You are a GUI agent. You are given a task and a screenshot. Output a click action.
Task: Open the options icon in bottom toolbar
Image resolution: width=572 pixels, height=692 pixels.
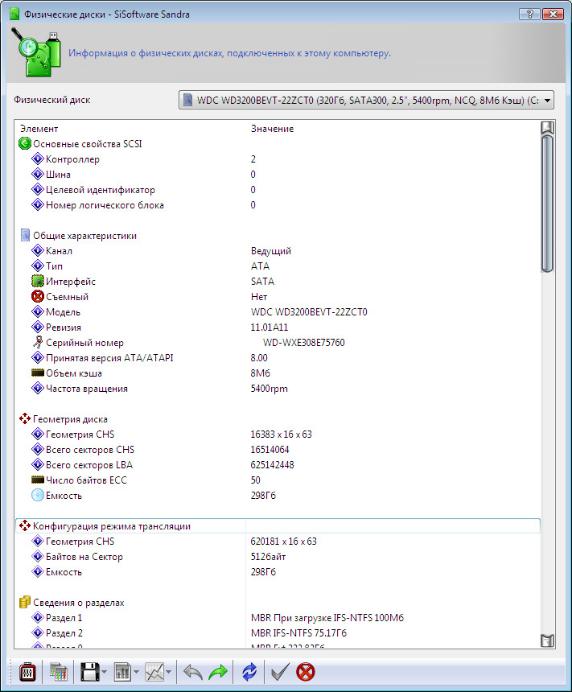pyautogui.click(x=28, y=672)
